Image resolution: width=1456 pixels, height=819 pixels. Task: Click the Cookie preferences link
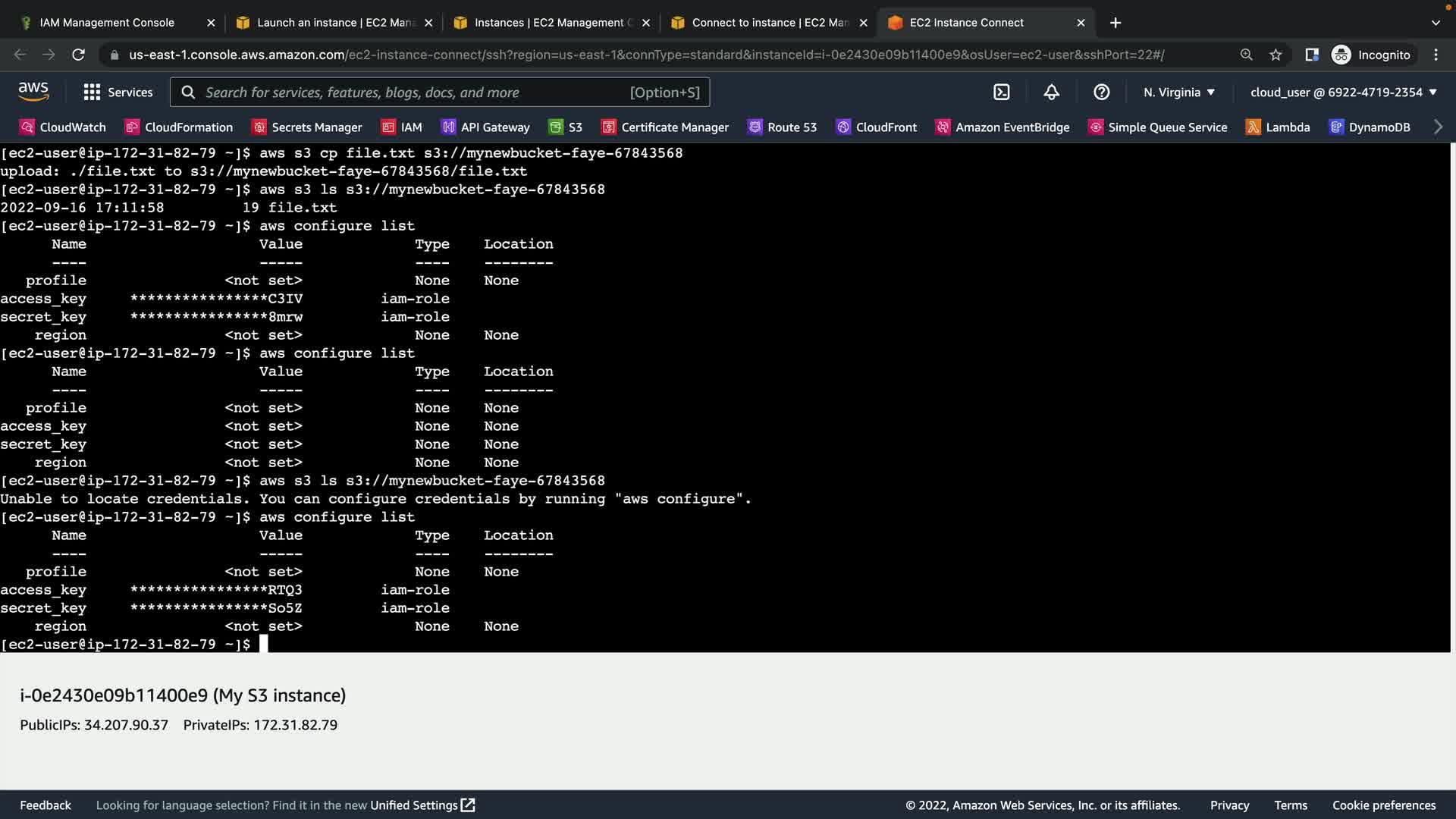coord(1383,805)
